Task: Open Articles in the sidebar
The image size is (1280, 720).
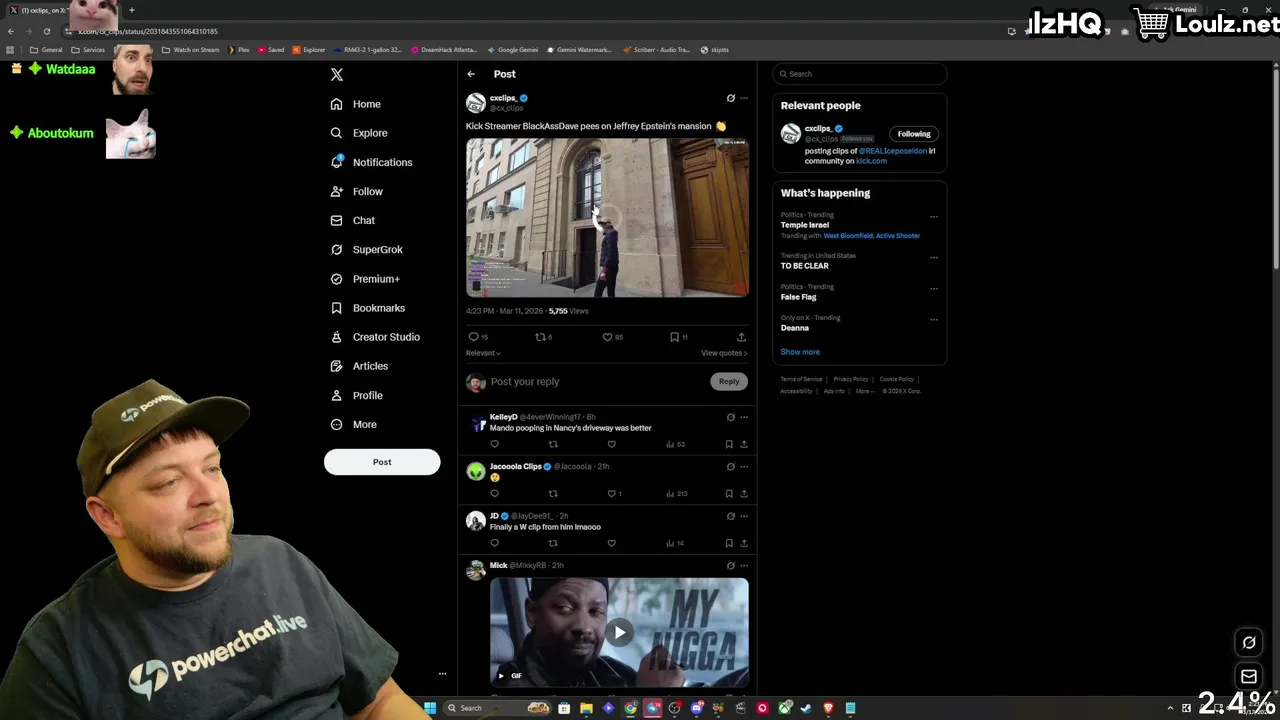Action: tap(359, 366)
